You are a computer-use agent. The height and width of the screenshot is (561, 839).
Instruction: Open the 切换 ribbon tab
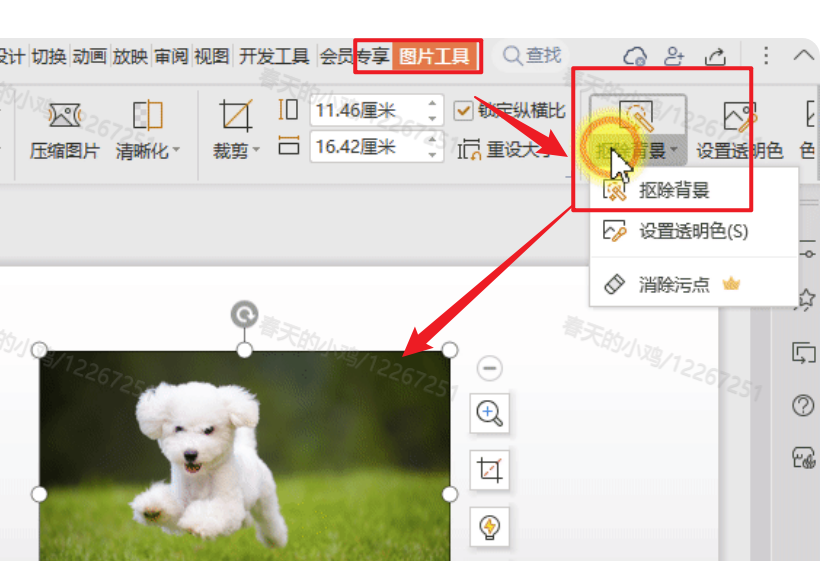click(49, 56)
